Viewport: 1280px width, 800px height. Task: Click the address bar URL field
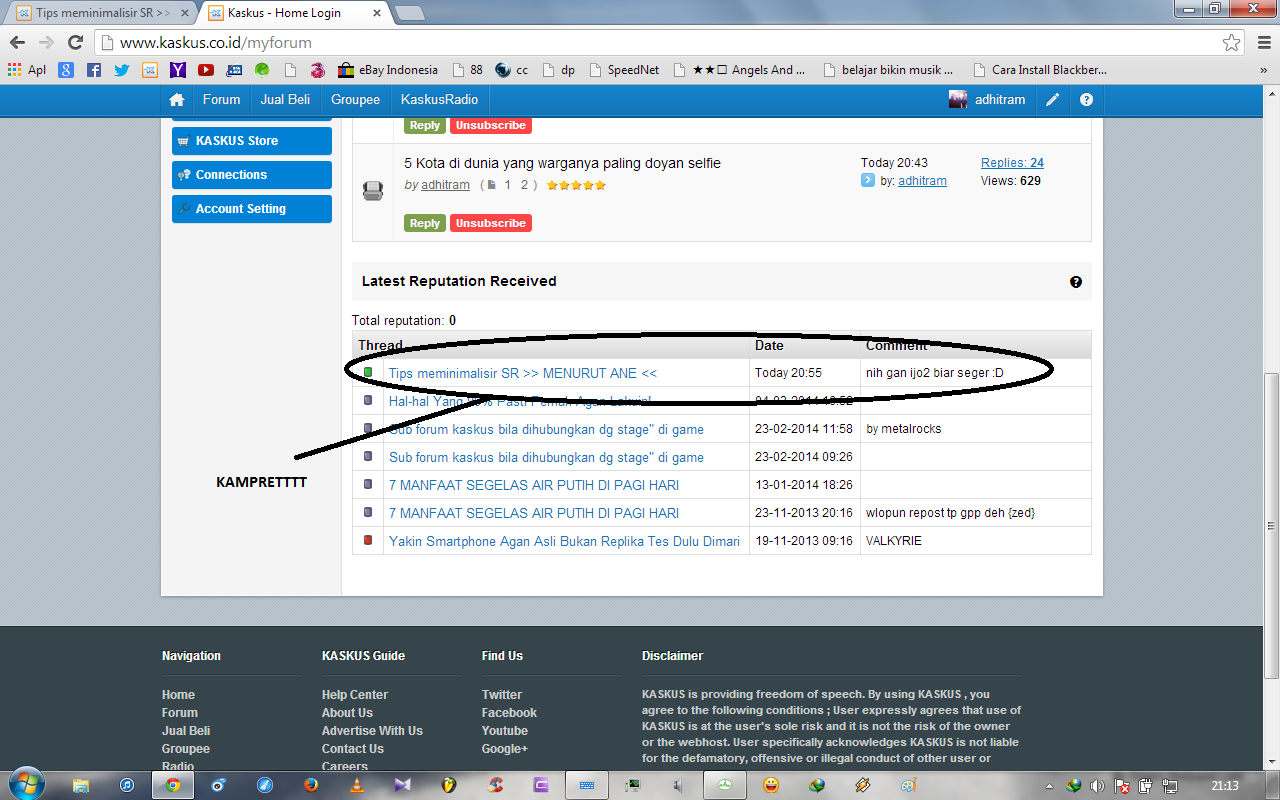660,43
